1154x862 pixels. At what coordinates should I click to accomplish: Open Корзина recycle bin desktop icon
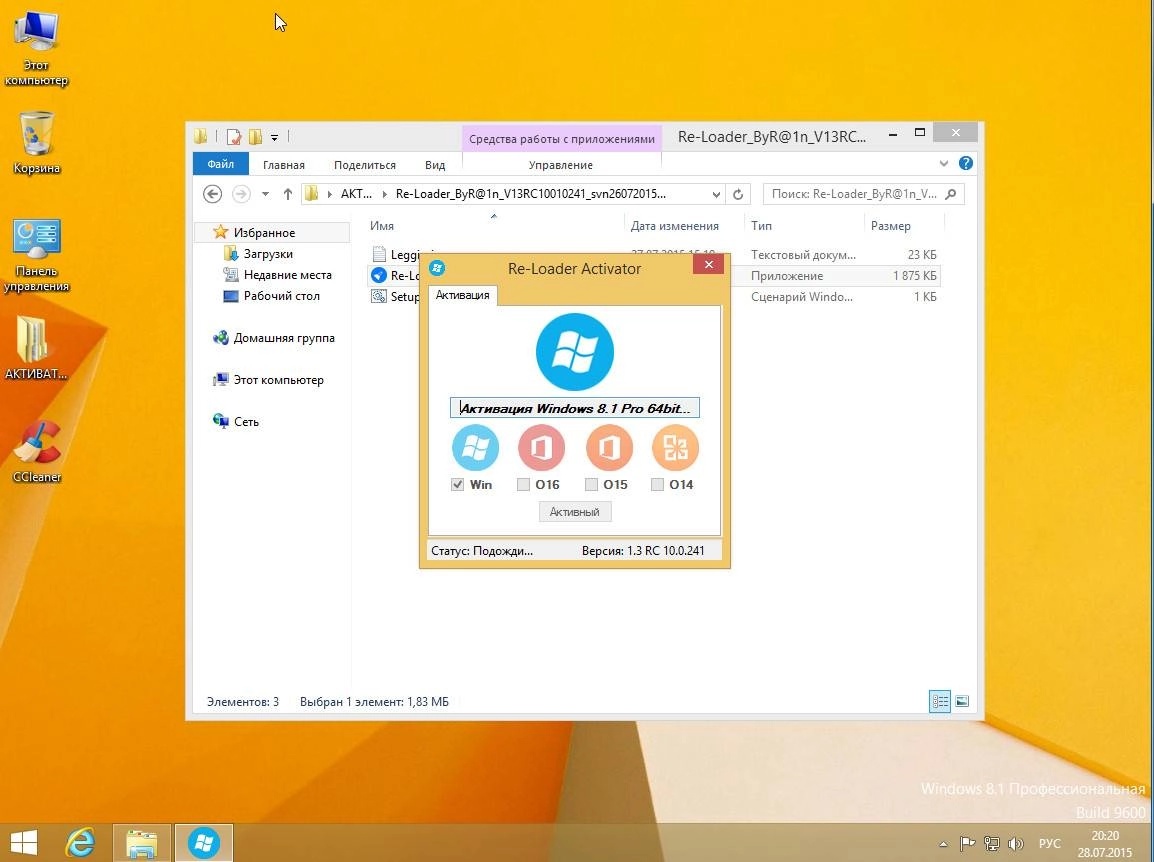[x=36, y=143]
